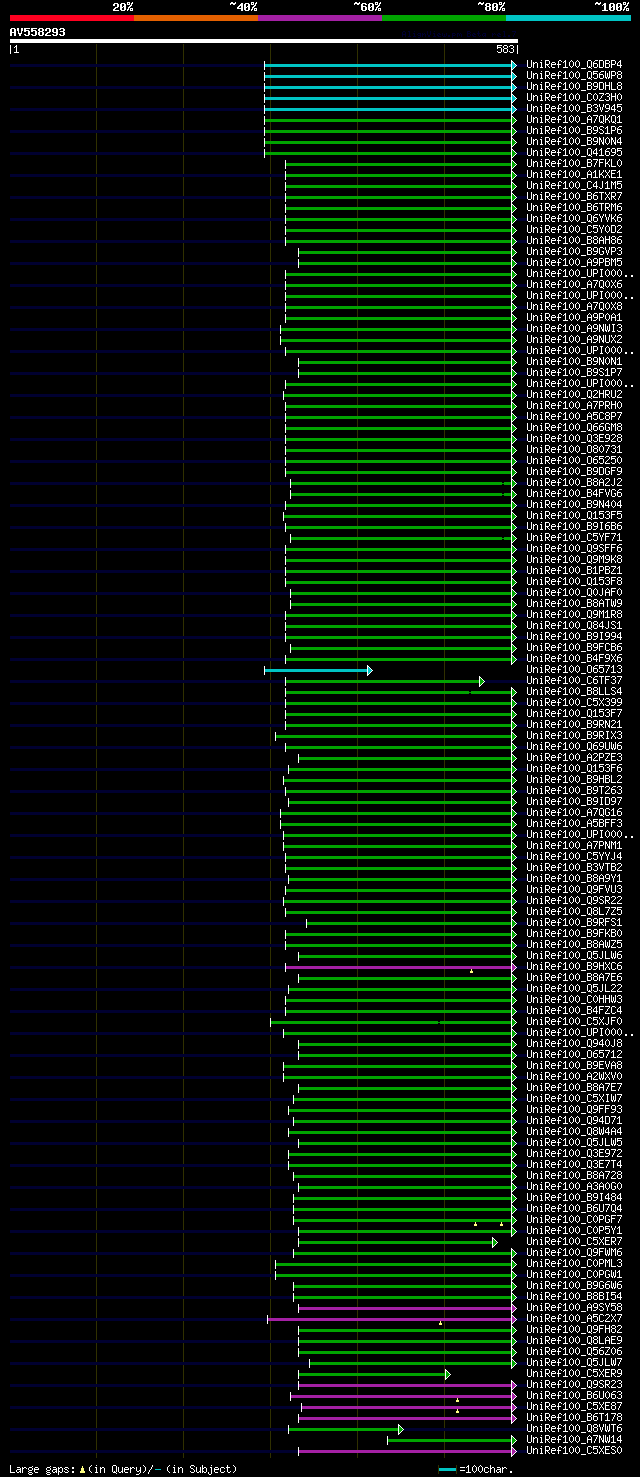Image resolution: width=640 pixels, height=1477 pixels.
Task: Select the UniRef100_B7FKL0 label
Action: pos(574,163)
